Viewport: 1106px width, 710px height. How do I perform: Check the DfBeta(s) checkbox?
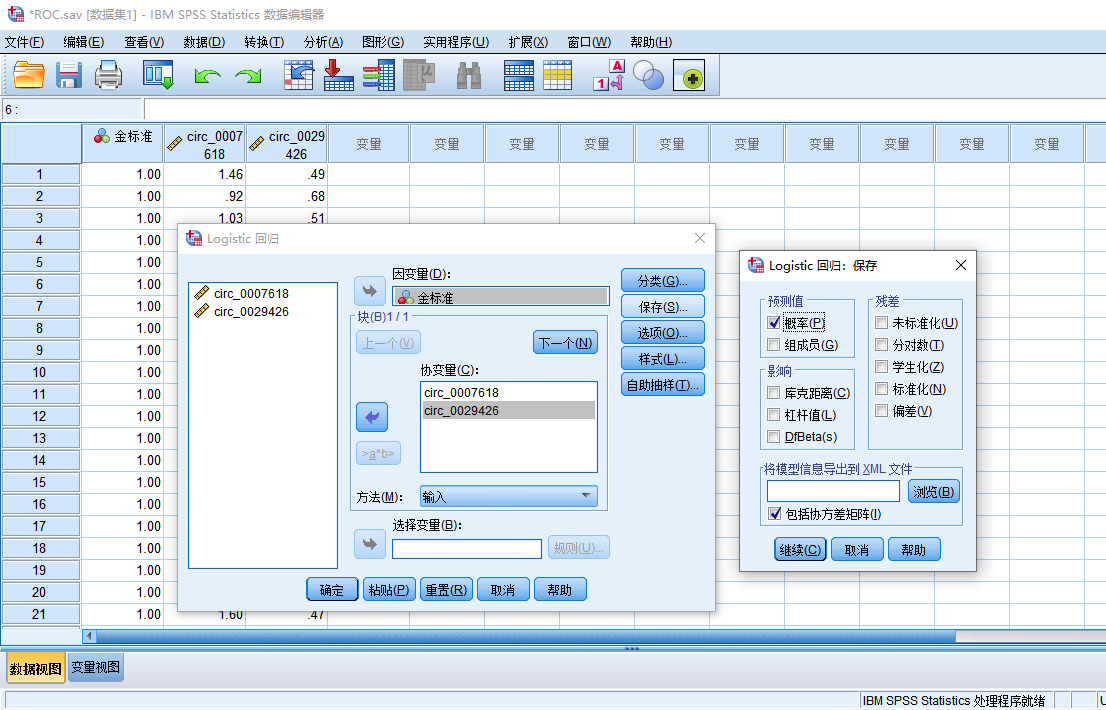pos(774,436)
